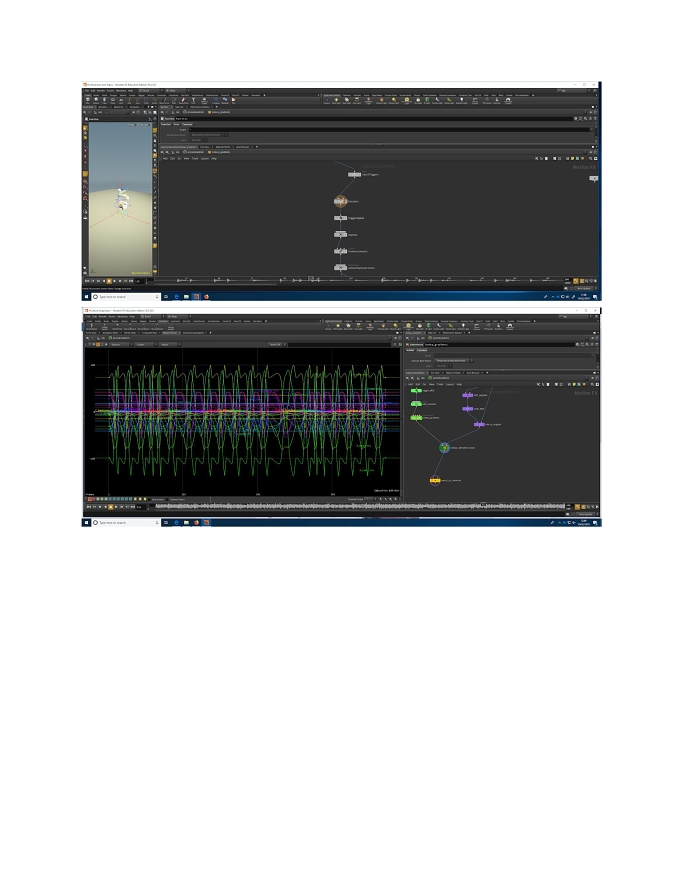Screen dimensions: 680x880
Task: Click the key icon right of bottom timeline
Action: 577,507
